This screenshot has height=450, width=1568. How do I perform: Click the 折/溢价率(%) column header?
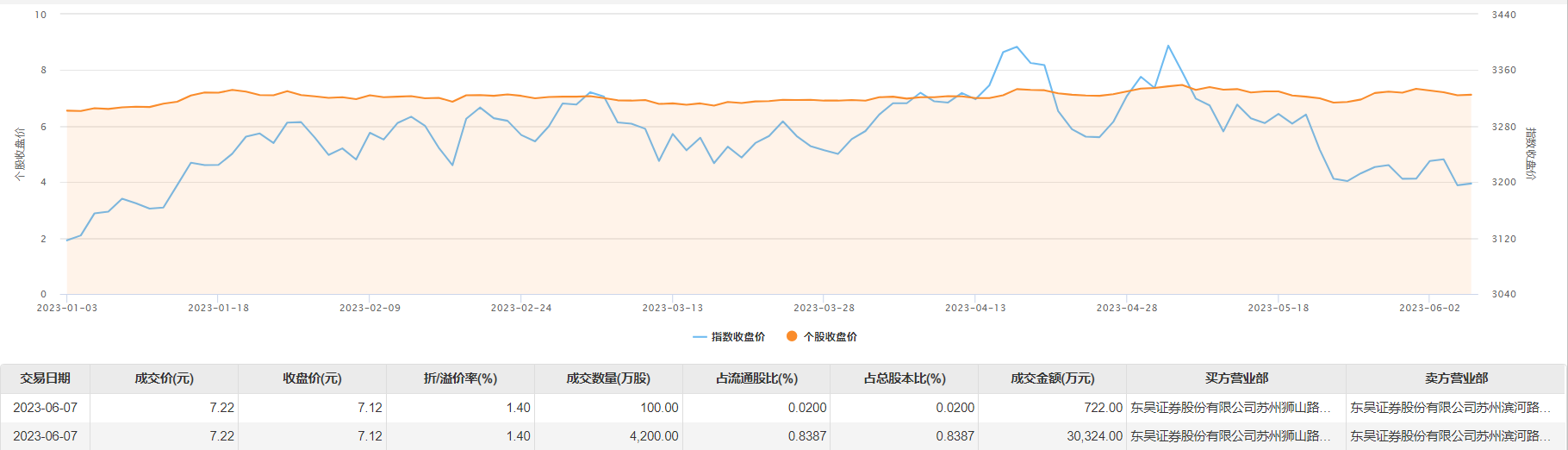click(460, 378)
